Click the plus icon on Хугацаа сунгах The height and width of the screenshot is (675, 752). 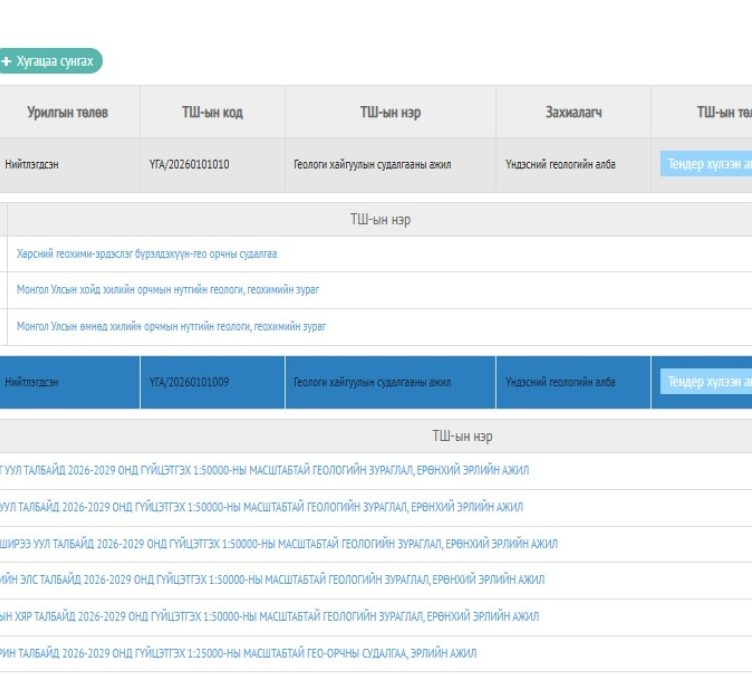7,62
